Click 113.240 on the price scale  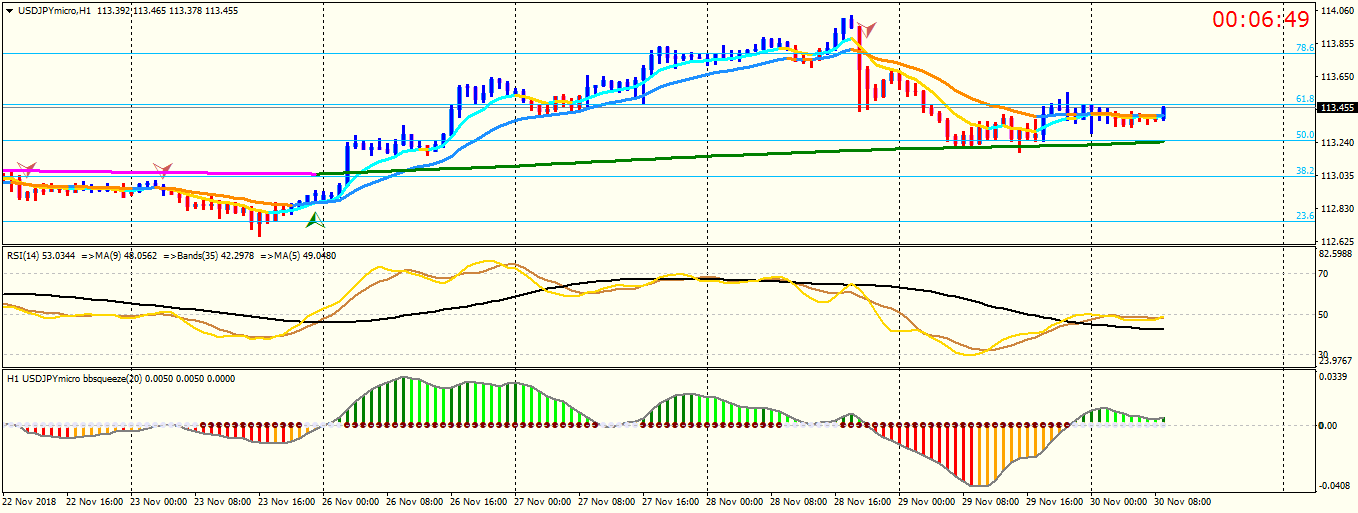coord(1337,143)
